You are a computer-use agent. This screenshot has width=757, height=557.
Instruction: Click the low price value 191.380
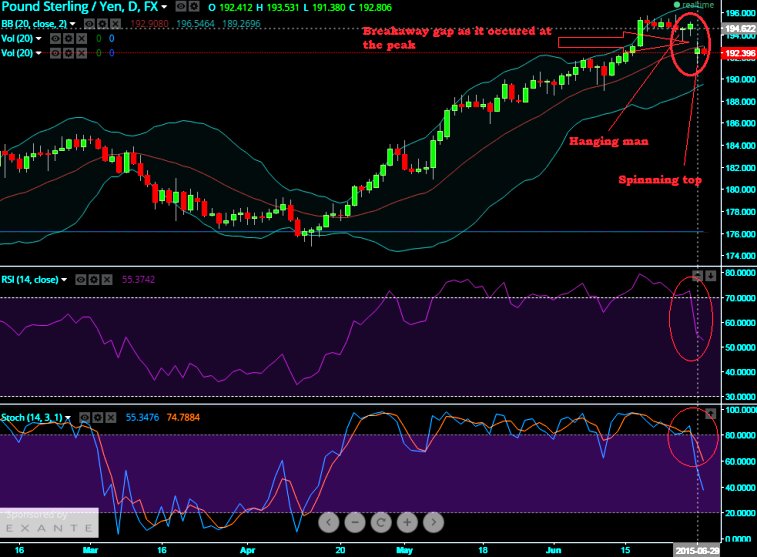coord(329,7)
